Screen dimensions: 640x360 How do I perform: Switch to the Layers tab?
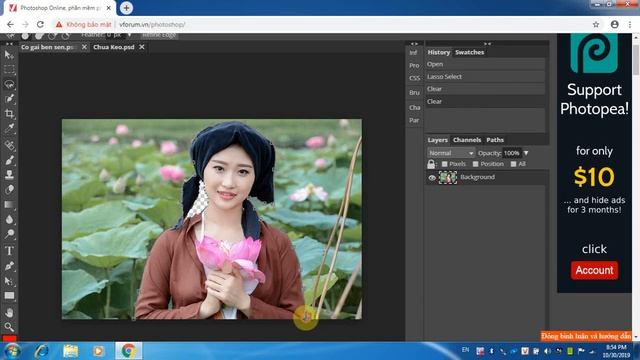tap(438, 140)
